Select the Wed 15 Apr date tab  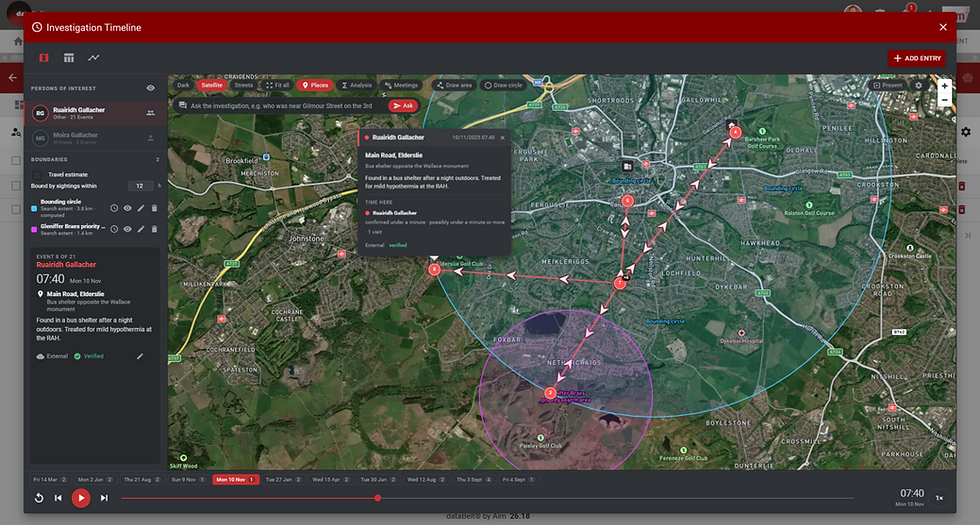pos(331,480)
